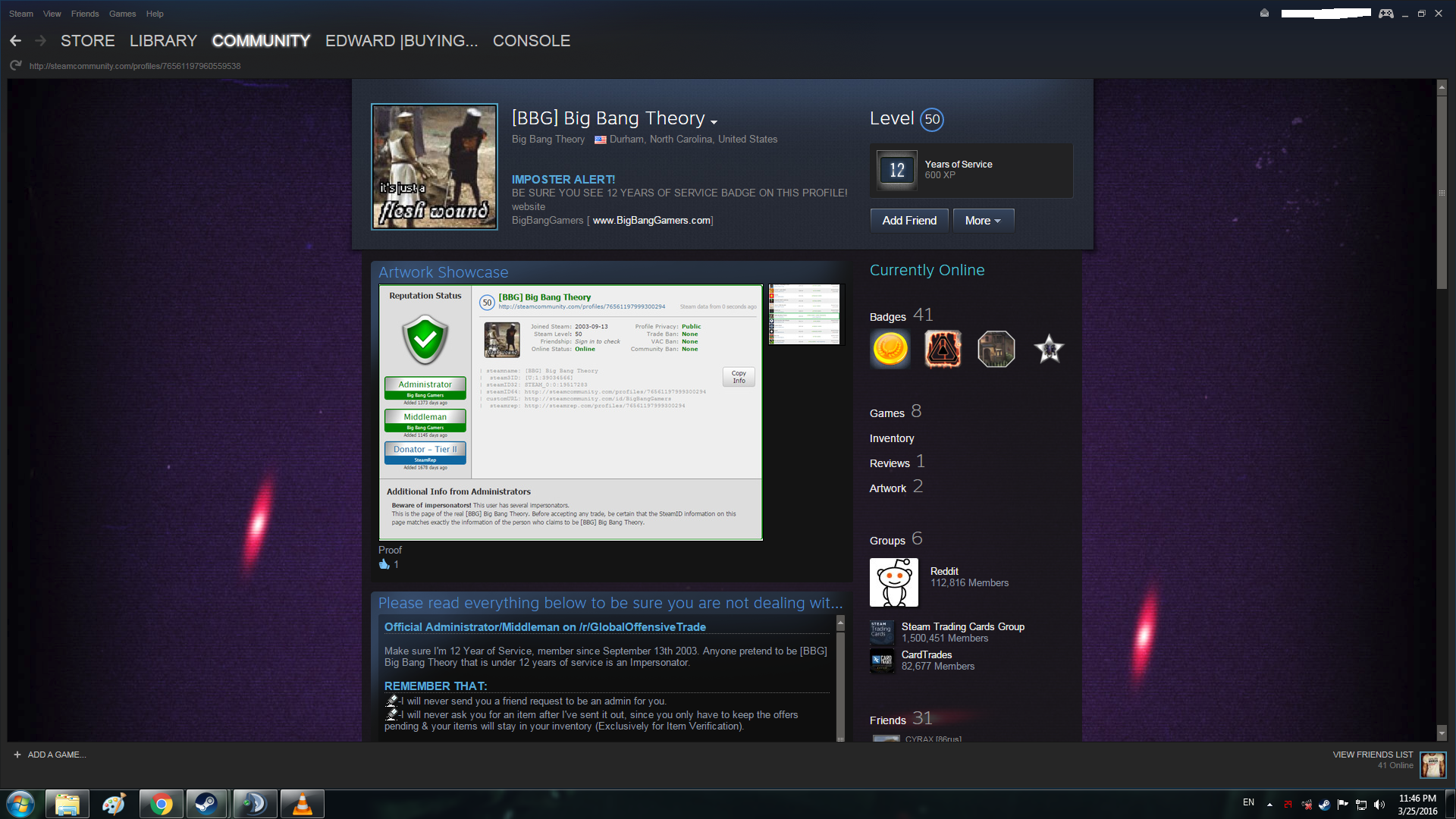Switch to the LIBRARY tab
Screen dimensions: 1456x819
163,41
